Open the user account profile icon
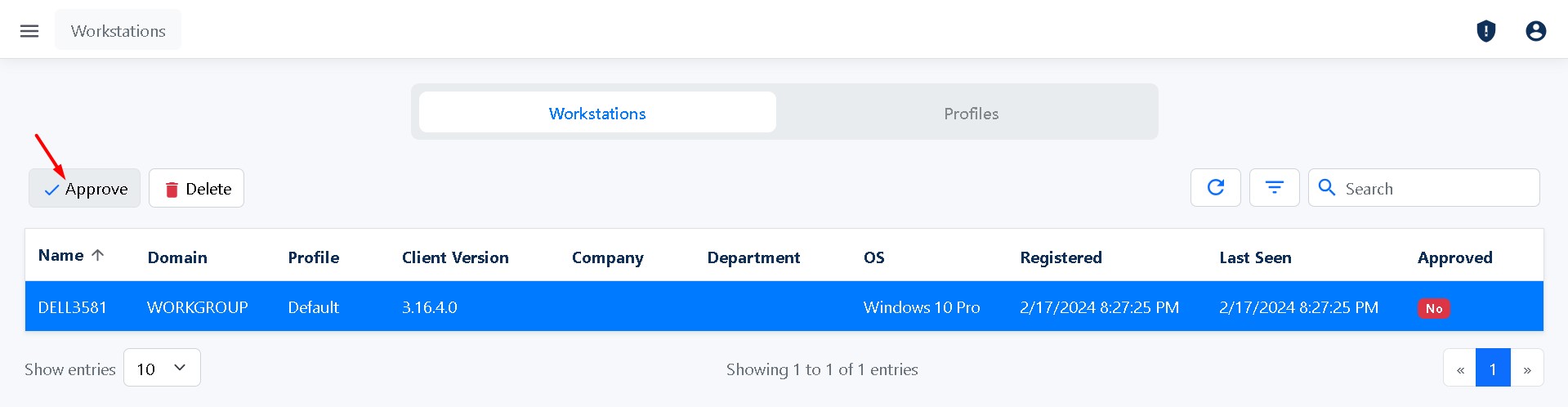Screen dimensions: 1568x407 (x=1535, y=31)
